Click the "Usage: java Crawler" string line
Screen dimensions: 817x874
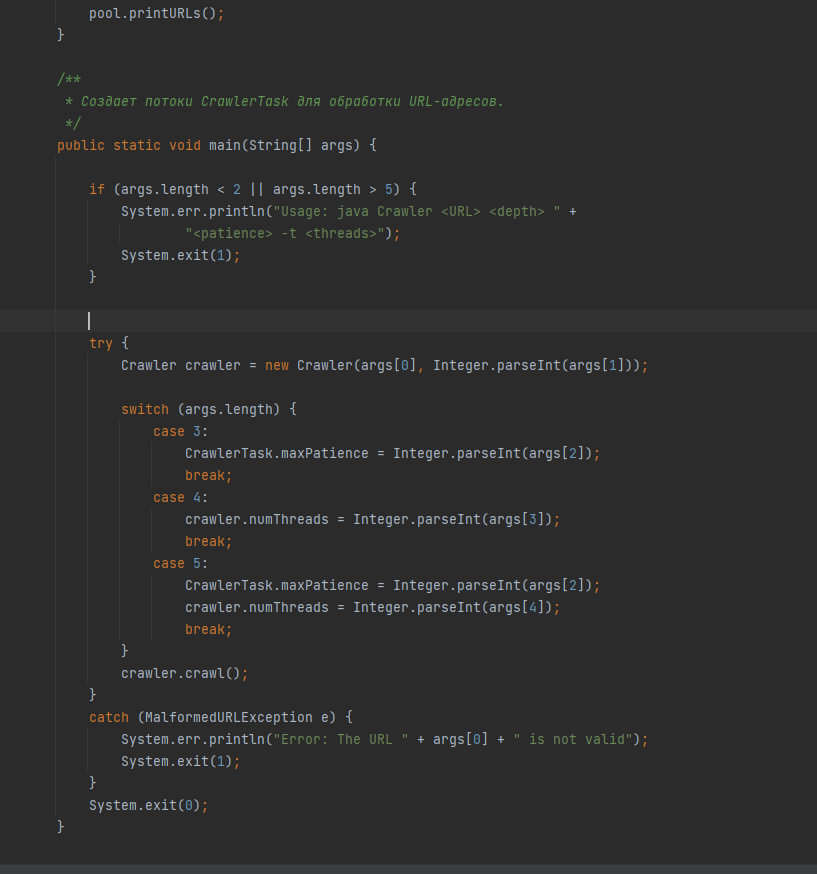(349, 212)
